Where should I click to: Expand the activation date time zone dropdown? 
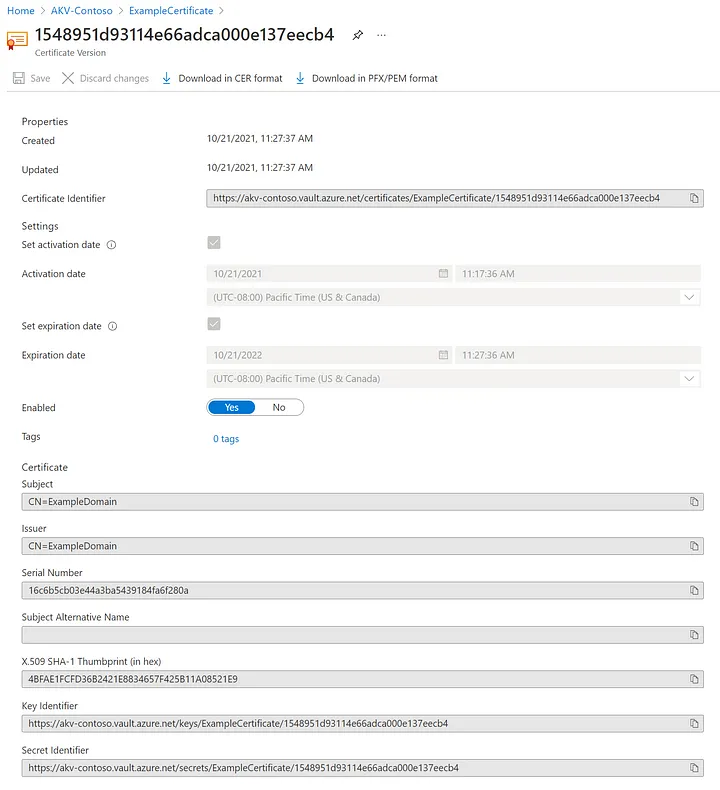[x=689, y=297]
